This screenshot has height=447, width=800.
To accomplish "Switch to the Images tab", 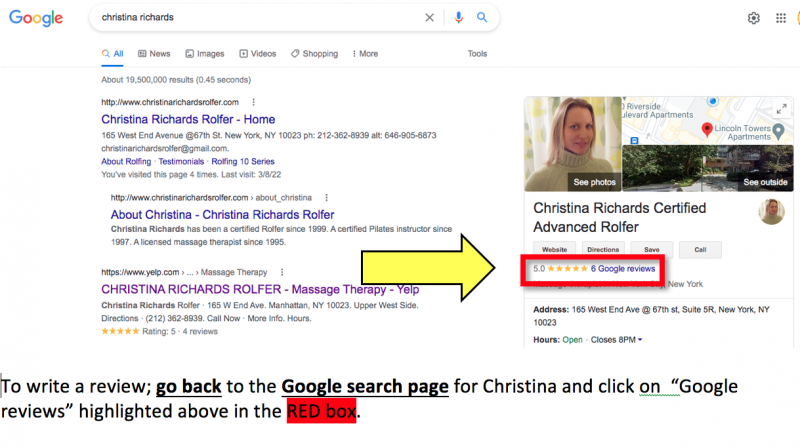I will click(x=204, y=54).
